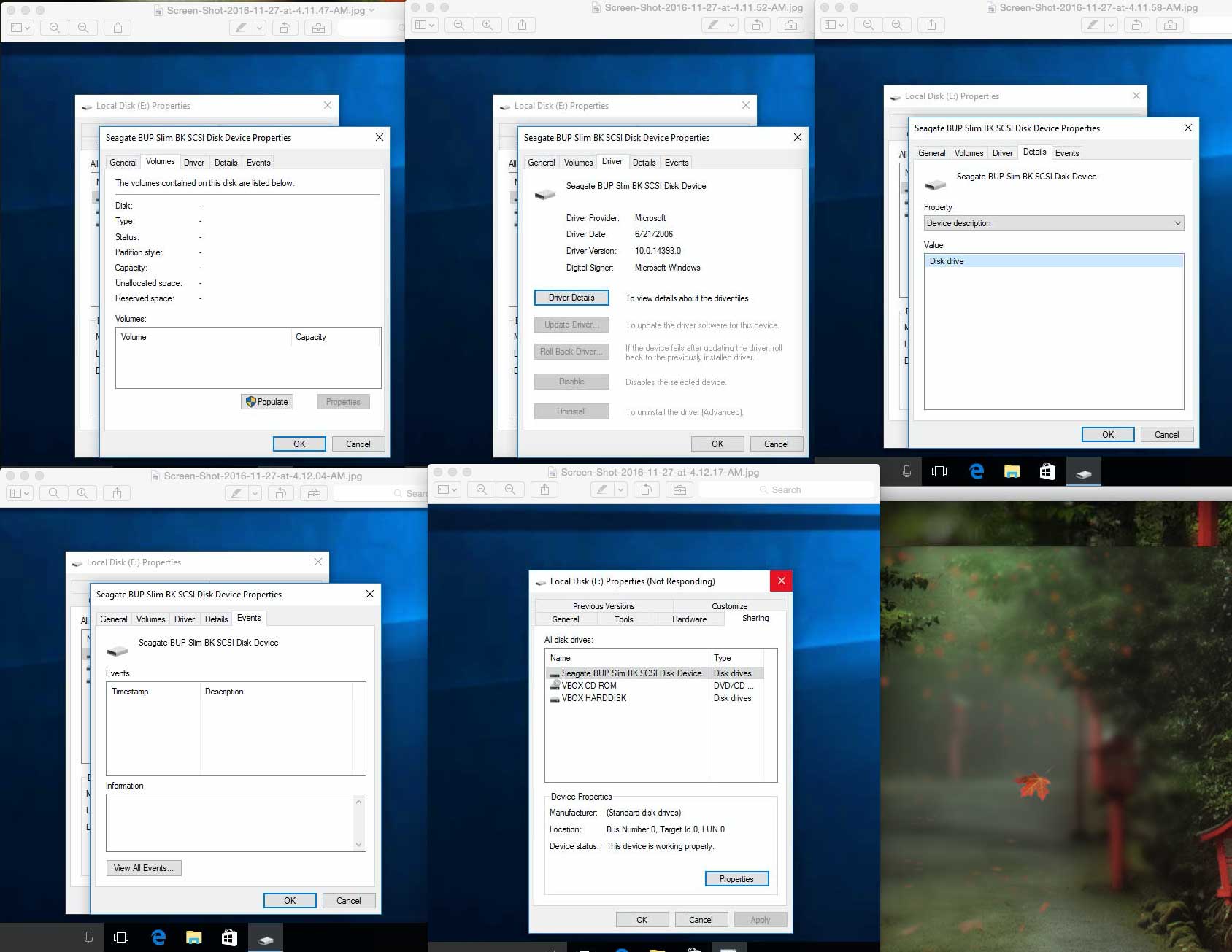Open sidebar view menu in 4.12.04-AM Preview window
This screenshot has height=952, width=1232.
click(x=20, y=493)
